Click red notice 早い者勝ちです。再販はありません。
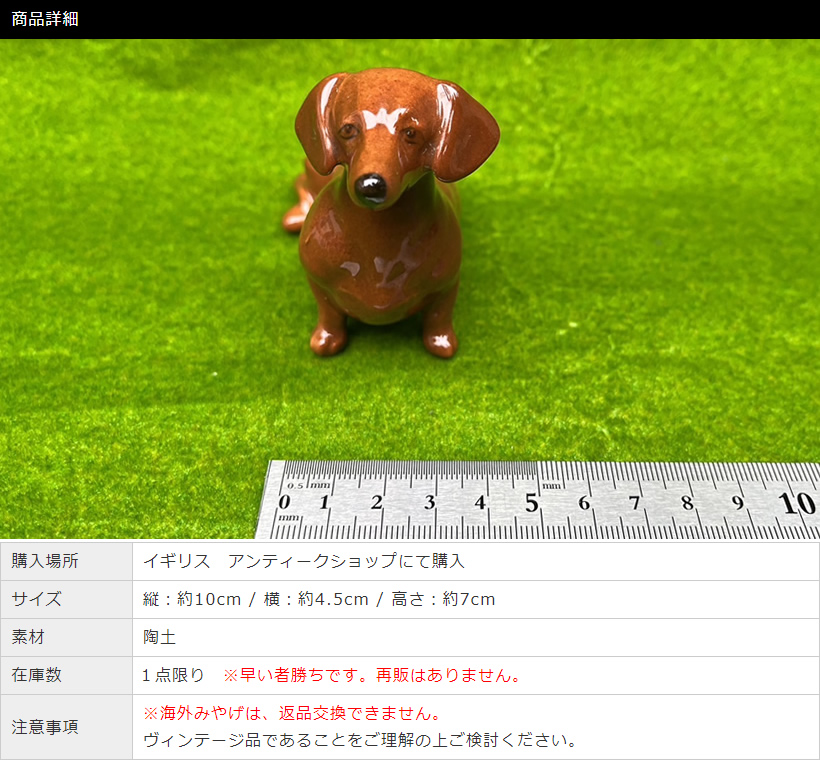The width and height of the screenshot is (820, 760). click(380, 675)
